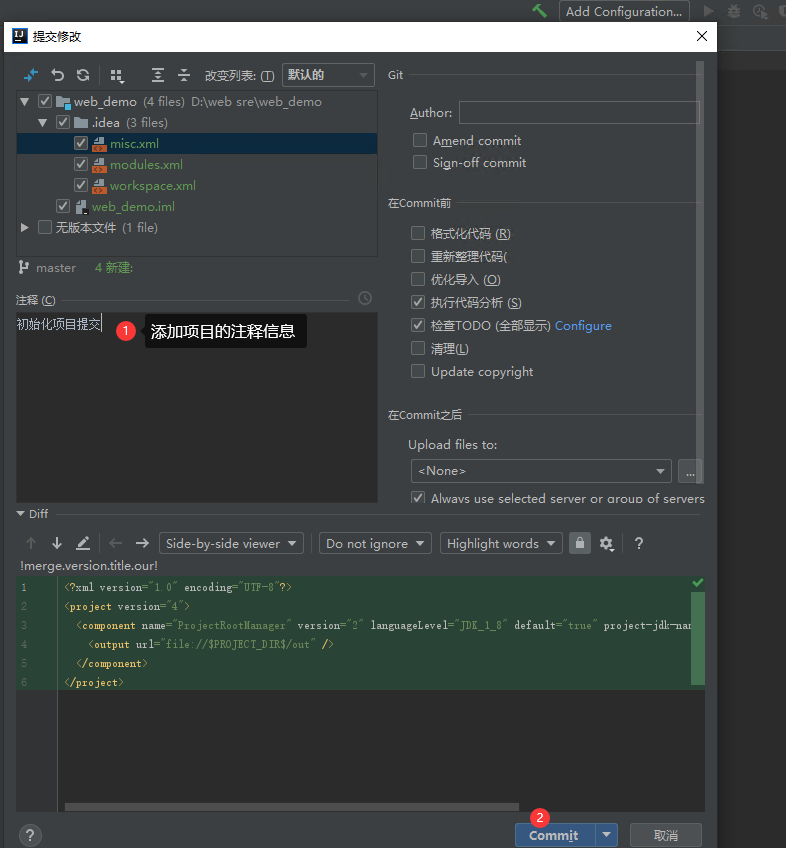Enable Update copyright checkbox
Viewport: 786px width, 848px height.
pyautogui.click(x=418, y=371)
